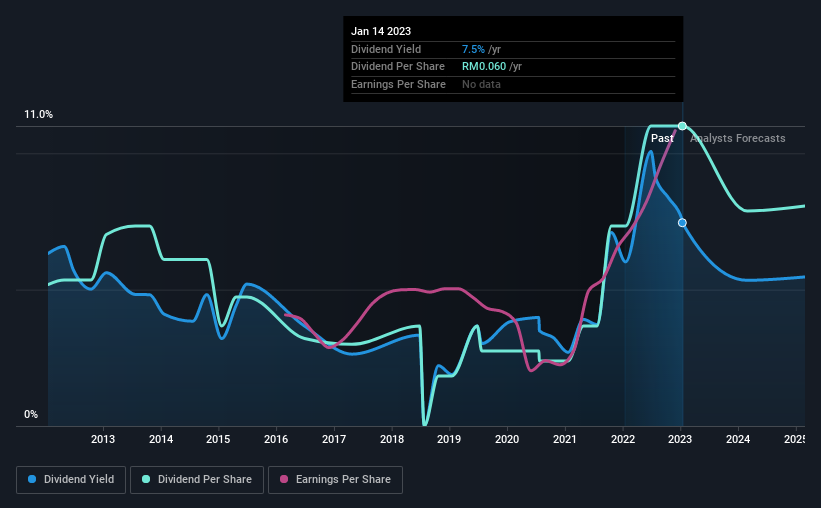Viewport: 821px width, 508px height.
Task: Click the tooltip Dividend Yield row label
Action: [386, 49]
